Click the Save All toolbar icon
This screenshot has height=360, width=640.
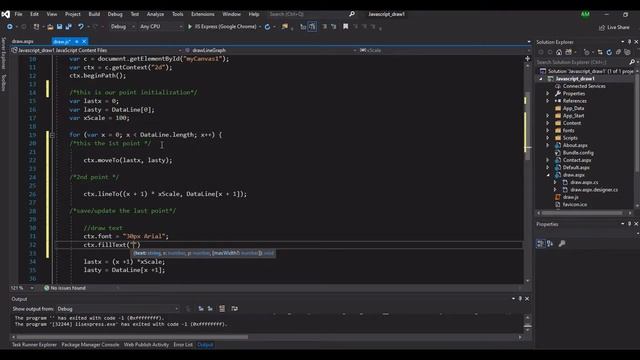click(x=69, y=27)
